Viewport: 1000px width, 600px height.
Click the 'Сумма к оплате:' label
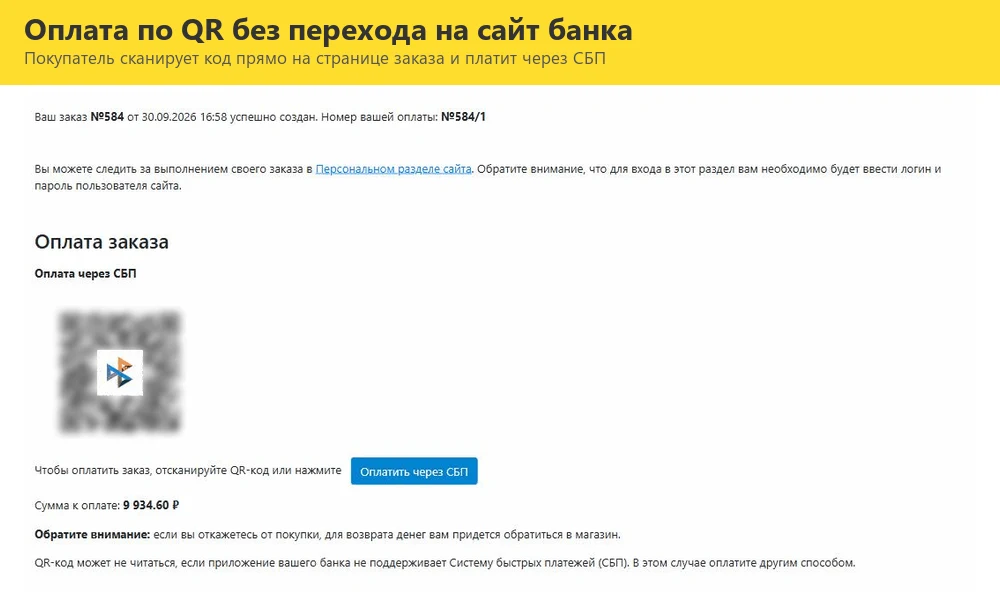(x=77, y=505)
